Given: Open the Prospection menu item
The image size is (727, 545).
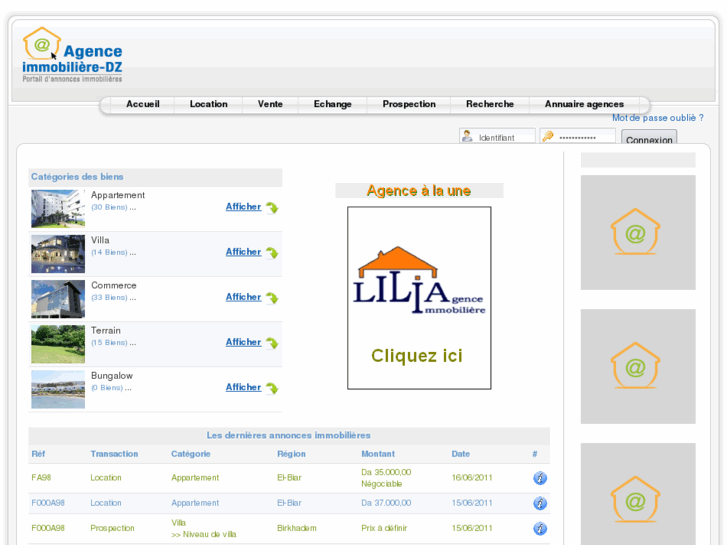Looking at the screenshot, I should 409,104.
